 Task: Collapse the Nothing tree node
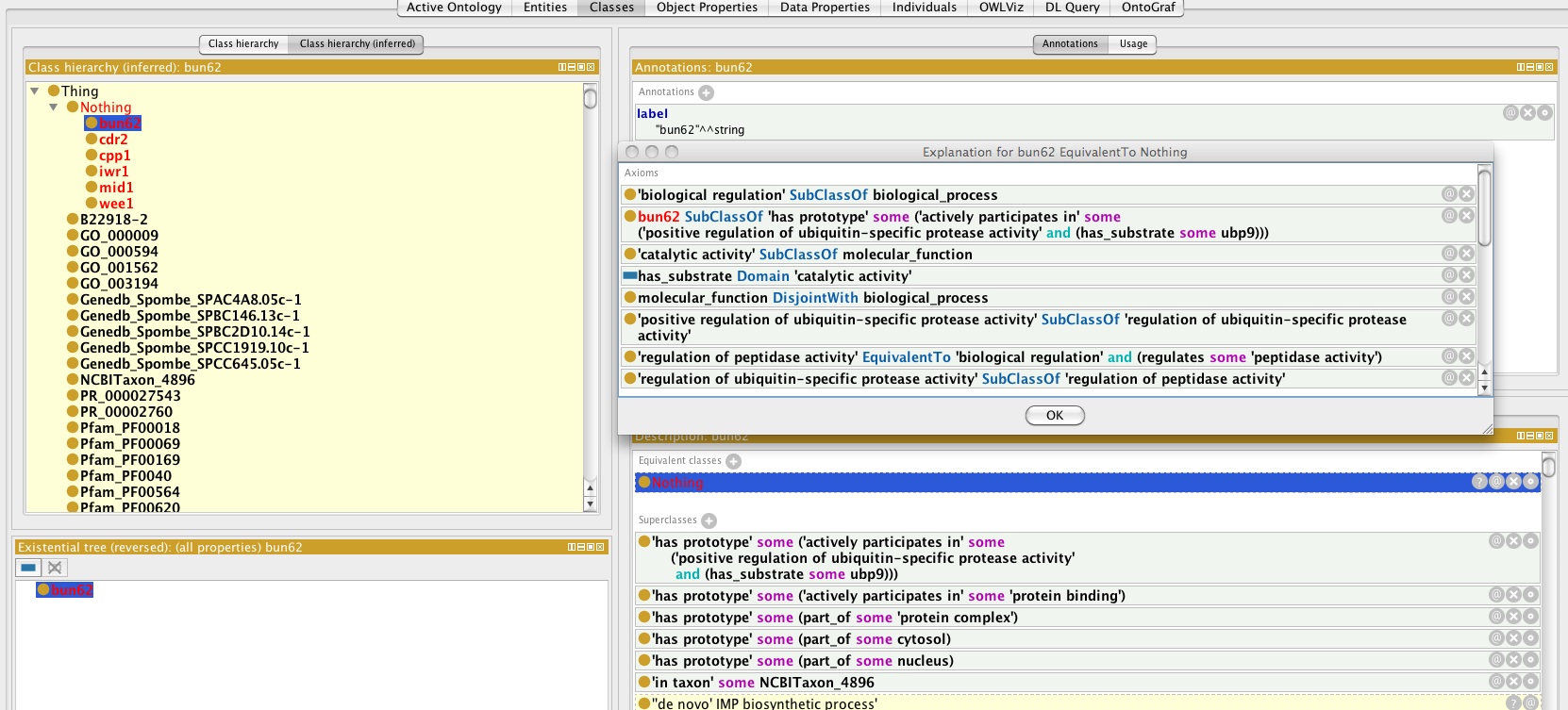tap(54, 107)
